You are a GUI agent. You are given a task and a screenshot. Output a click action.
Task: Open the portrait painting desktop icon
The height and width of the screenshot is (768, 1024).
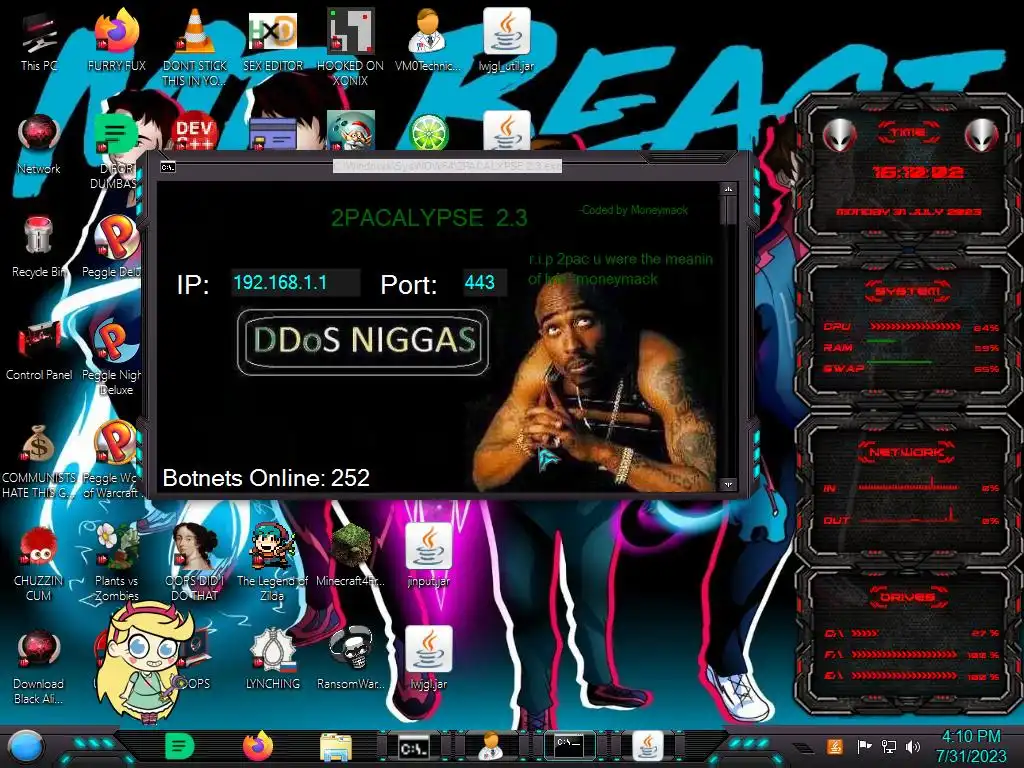[194, 563]
